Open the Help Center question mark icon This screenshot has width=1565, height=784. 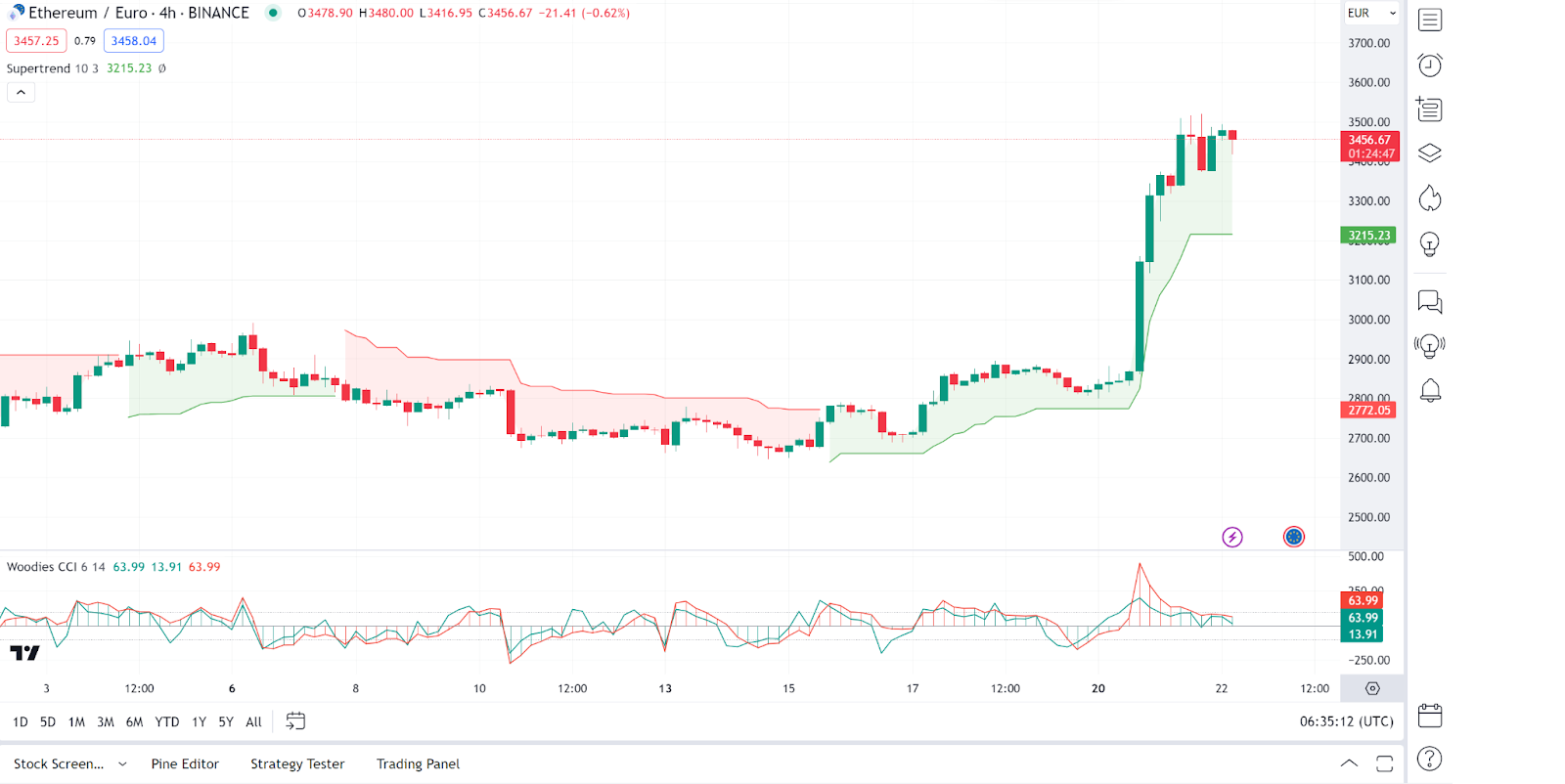[1430, 759]
